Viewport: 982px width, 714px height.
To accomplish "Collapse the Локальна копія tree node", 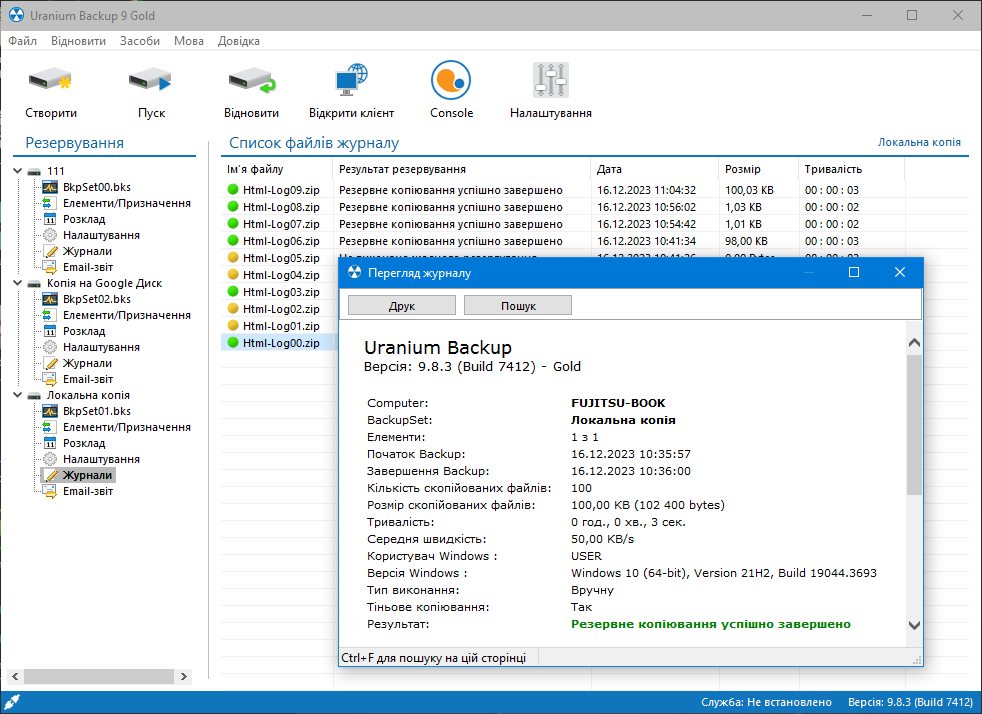I will click(x=18, y=395).
